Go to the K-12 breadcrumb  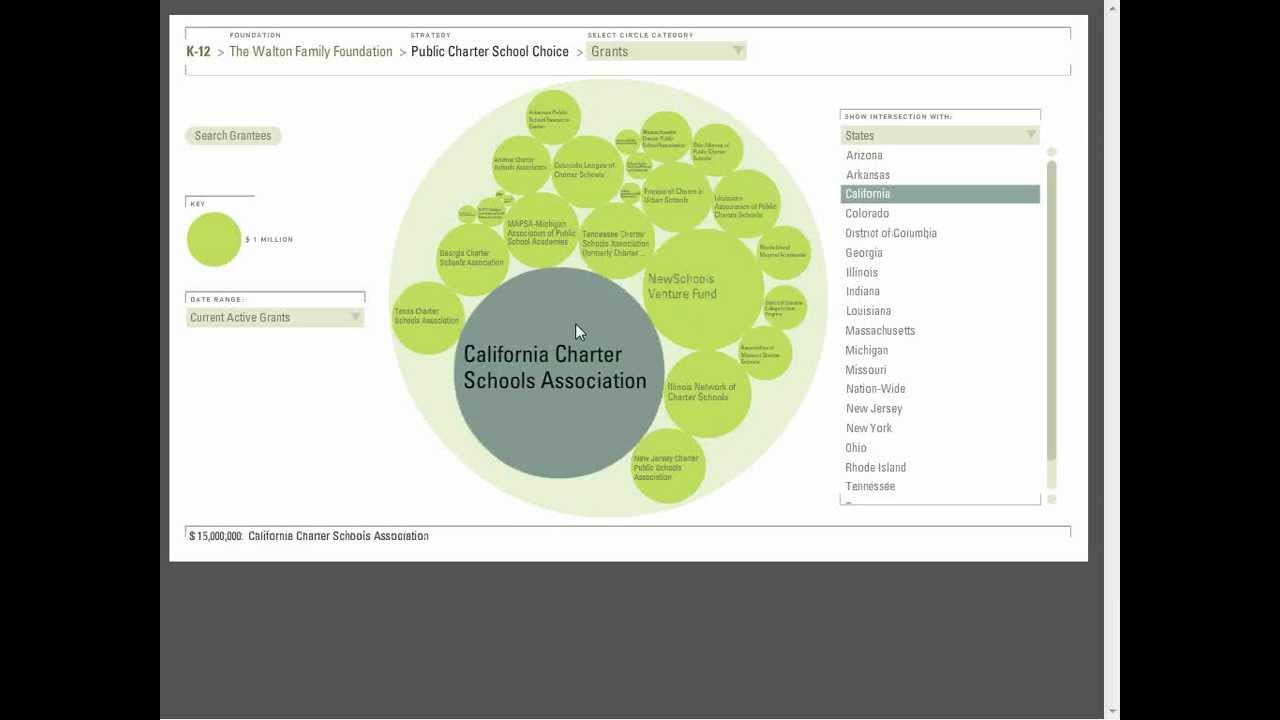pos(198,51)
